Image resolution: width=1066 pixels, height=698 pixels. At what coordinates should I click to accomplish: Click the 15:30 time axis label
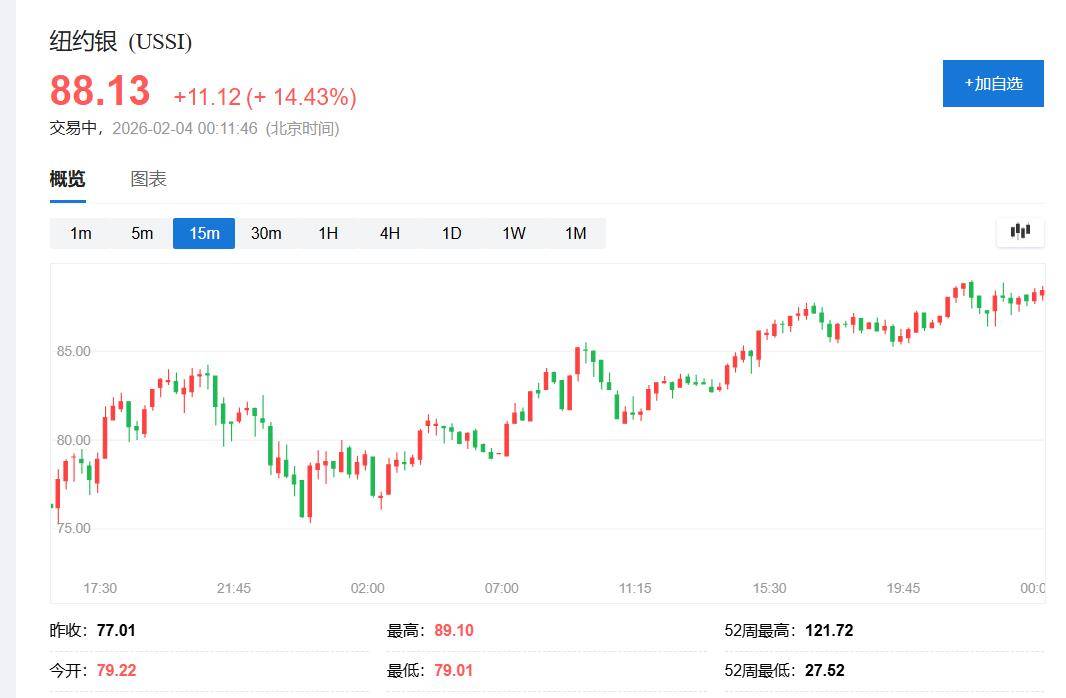[769, 588]
